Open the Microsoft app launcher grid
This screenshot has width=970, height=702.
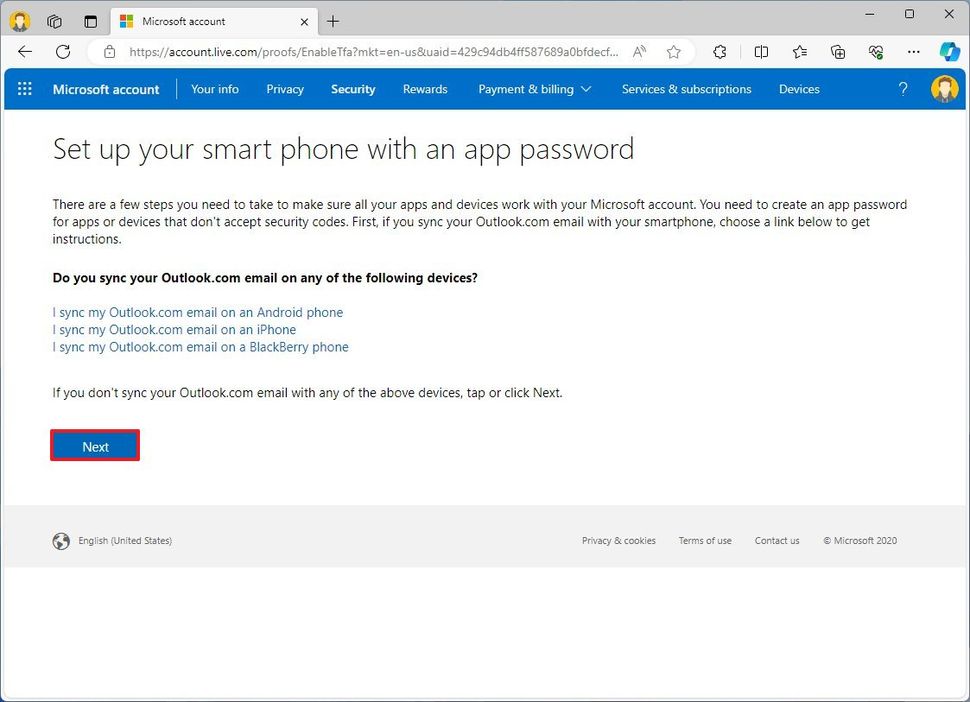pos(24,89)
